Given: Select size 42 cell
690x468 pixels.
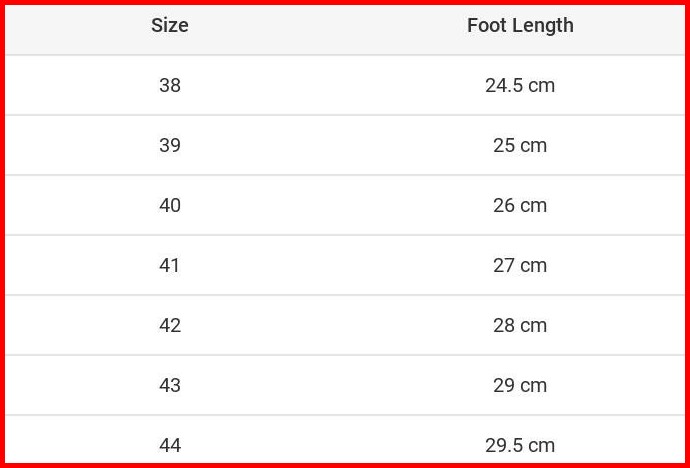Looking at the screenshot, I should coord(170,326).
